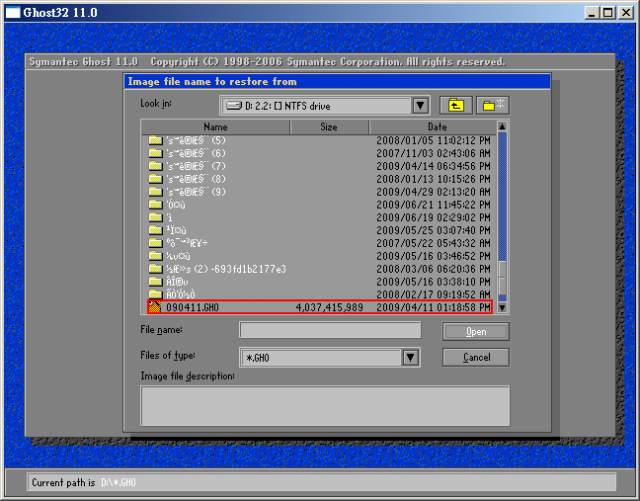Sort by the Size column header
The image size is (640, 501).
[x=329, y=127]
